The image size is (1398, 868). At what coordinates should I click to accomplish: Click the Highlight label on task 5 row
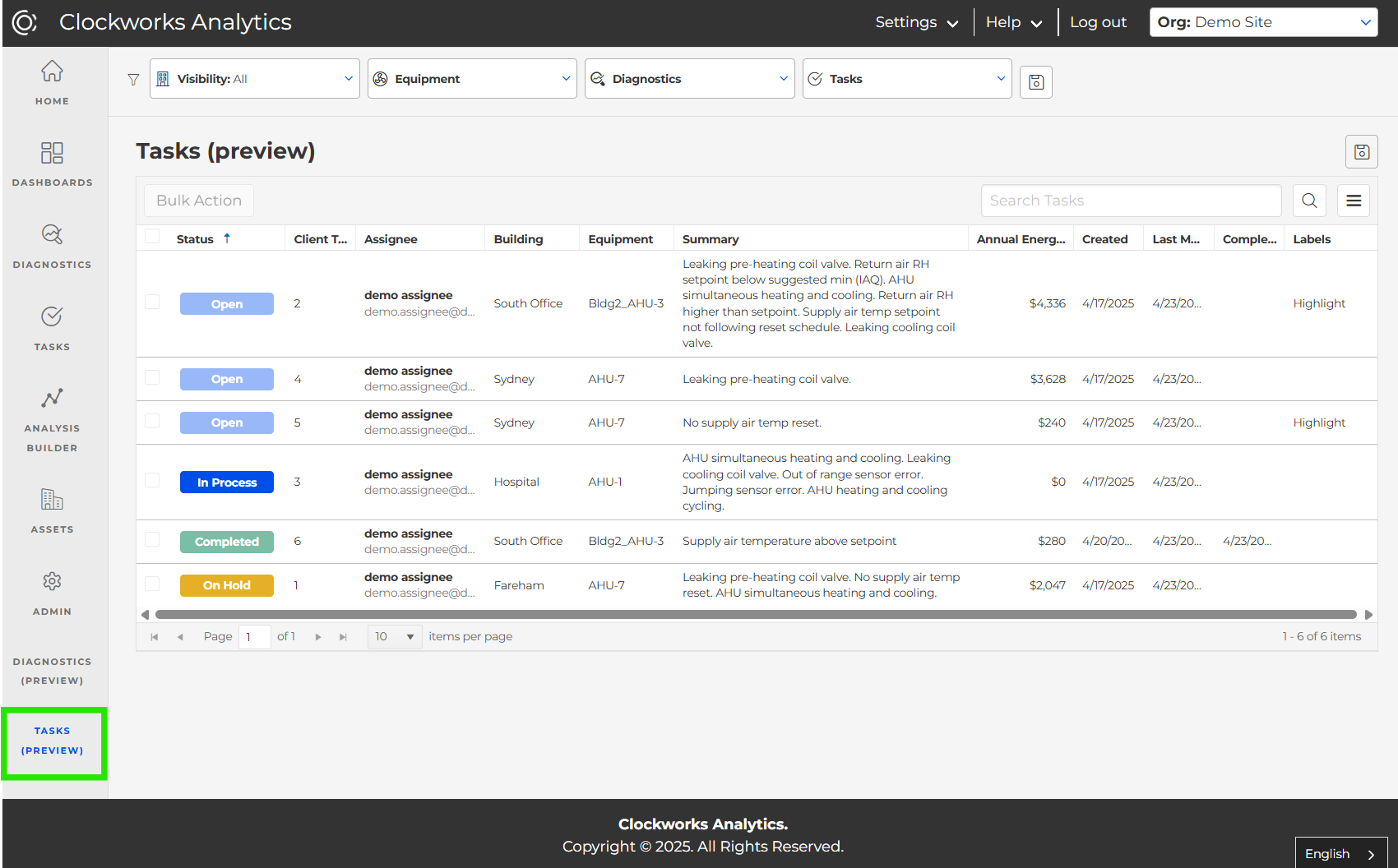pyautogui.click(x=1319, y=422)
